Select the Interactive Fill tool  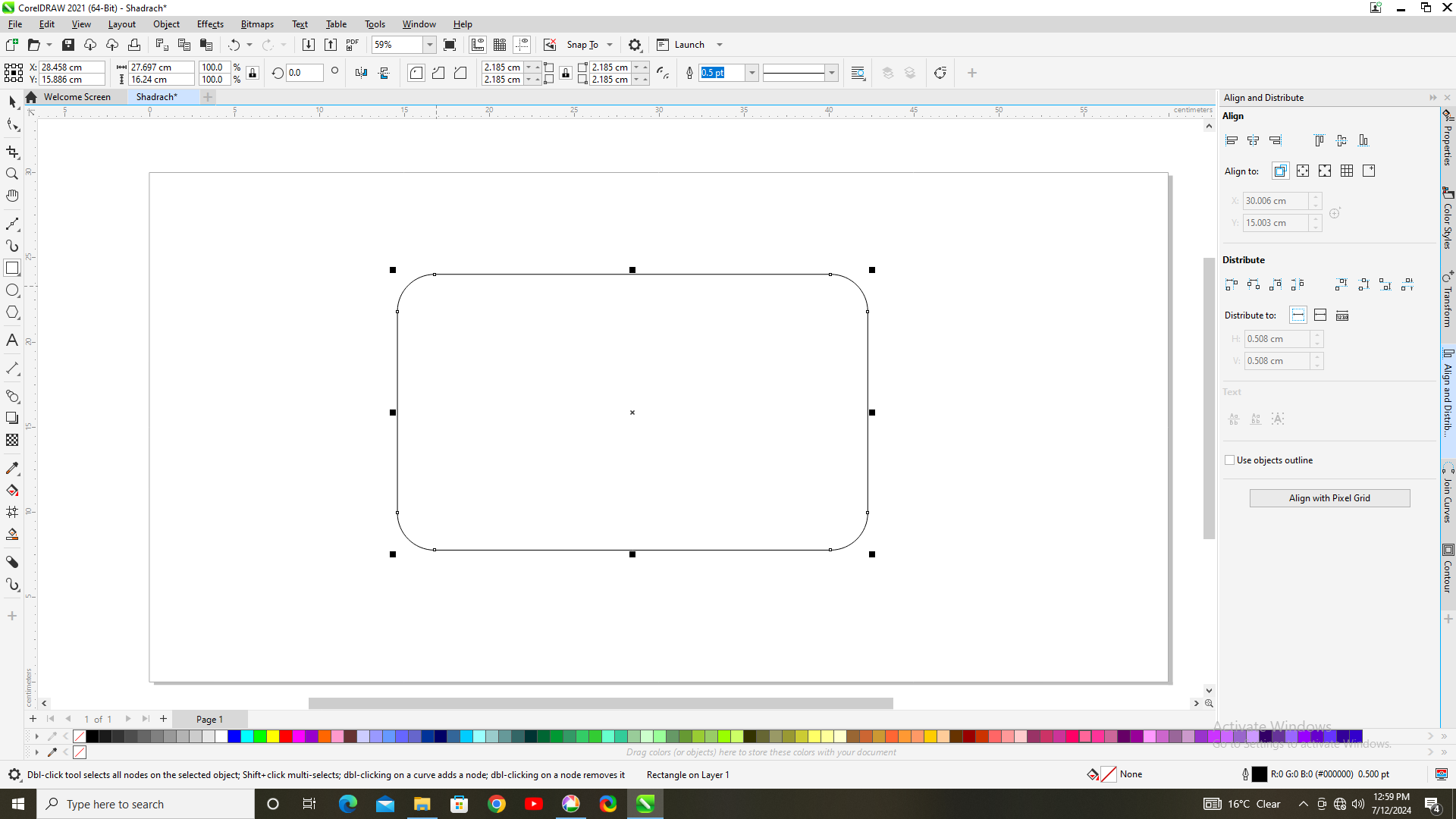pos(12,490)
